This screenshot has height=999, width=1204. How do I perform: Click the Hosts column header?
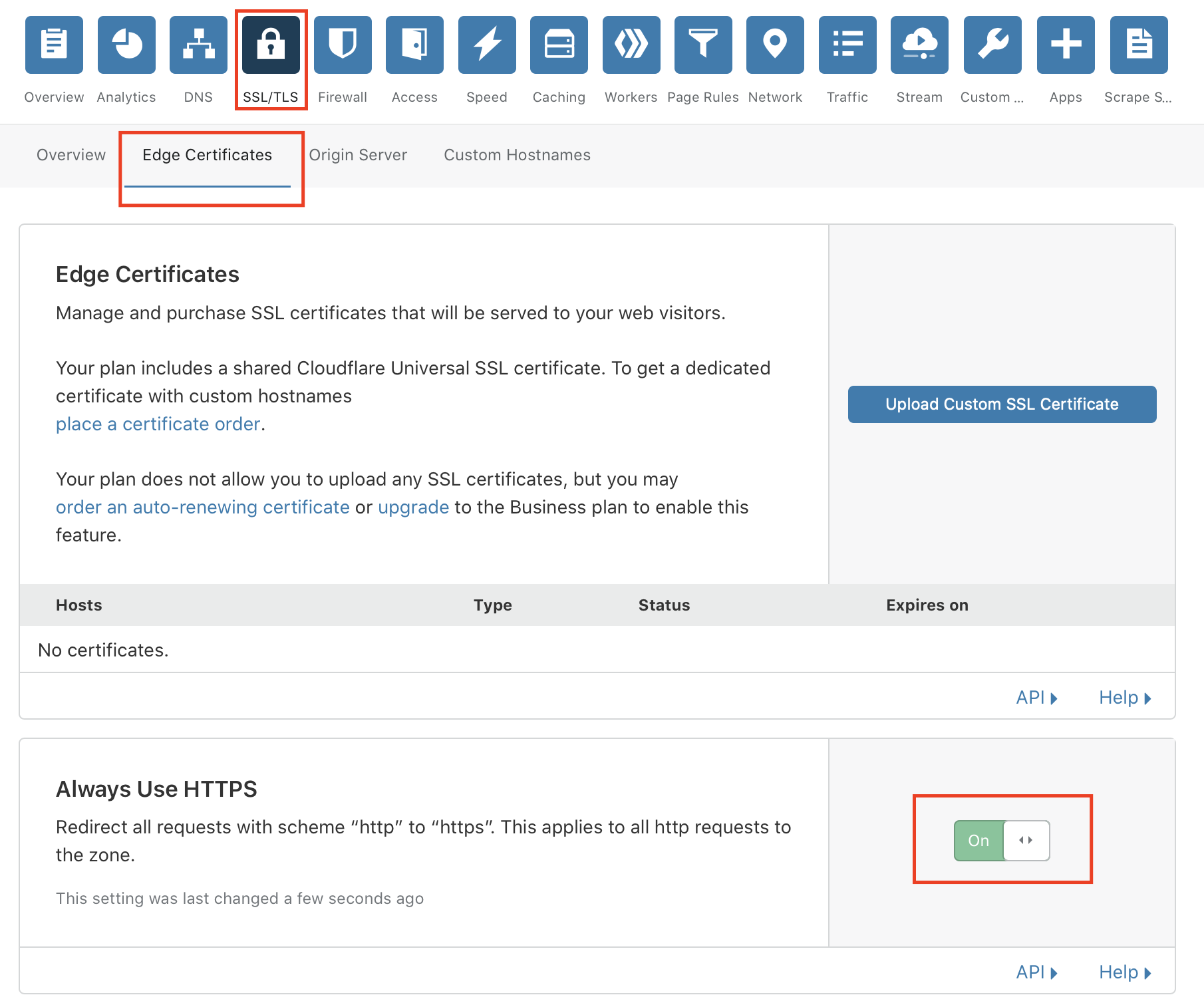pyautogui.click(x=79, y=605)
